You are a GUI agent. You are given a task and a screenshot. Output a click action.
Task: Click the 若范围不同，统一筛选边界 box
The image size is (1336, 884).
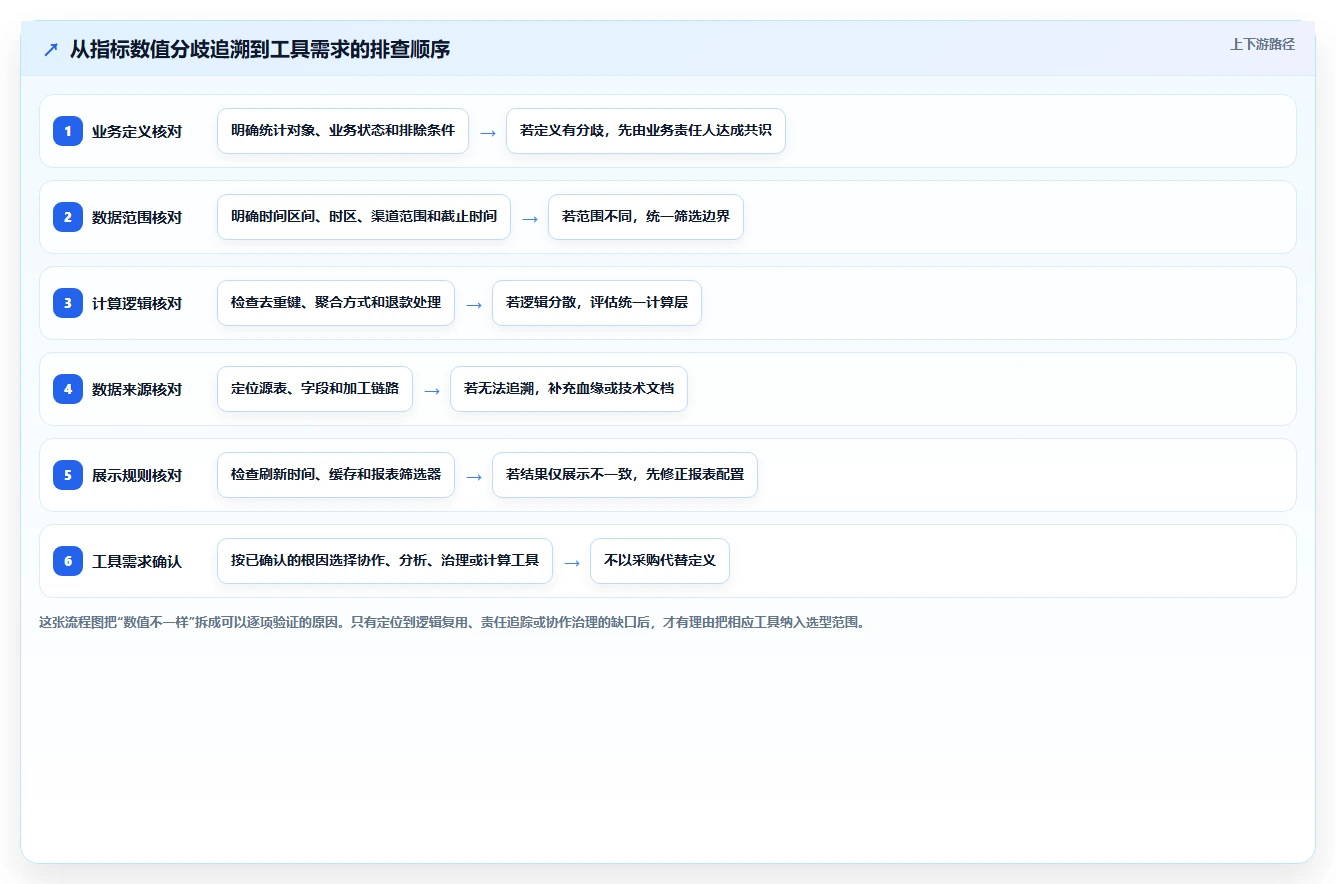tap(646, 217)
